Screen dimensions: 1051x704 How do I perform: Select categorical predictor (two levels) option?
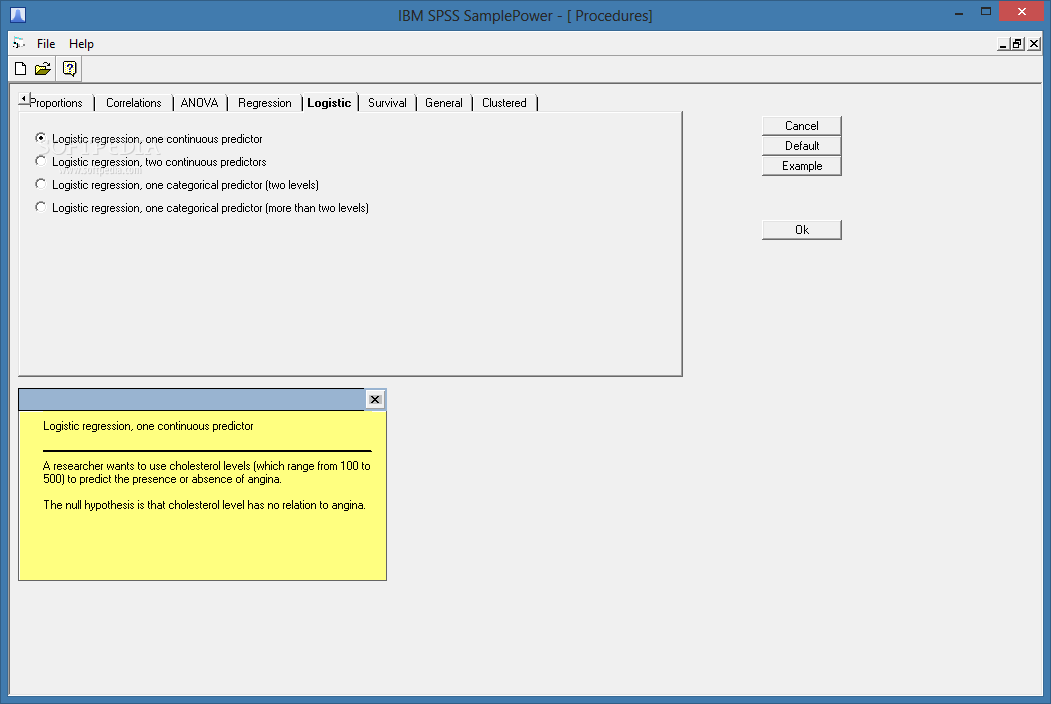point(177,184)
